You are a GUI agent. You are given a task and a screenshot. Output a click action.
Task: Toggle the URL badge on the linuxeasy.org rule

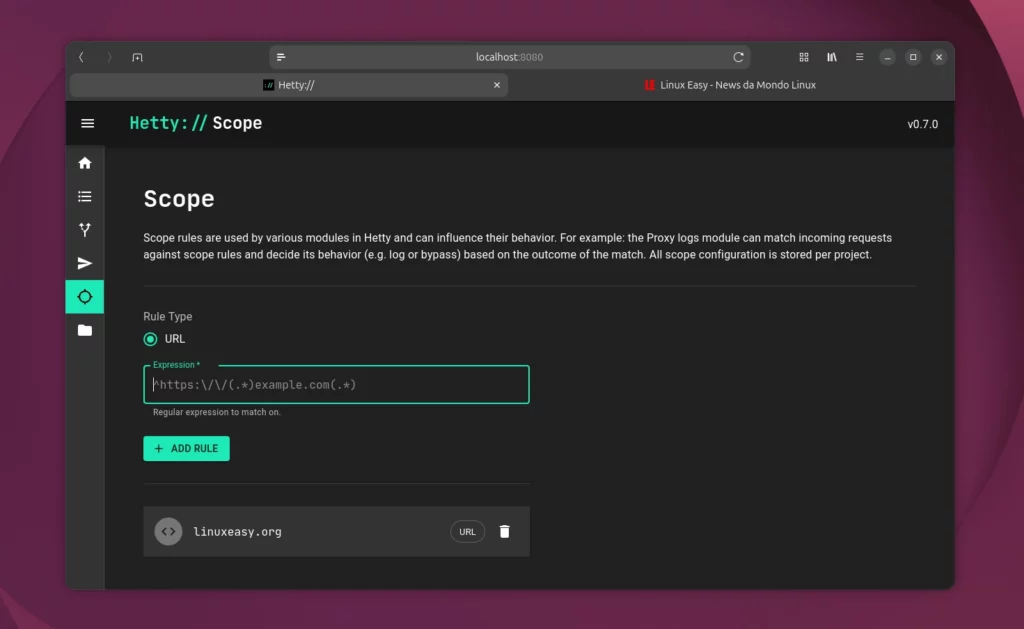[x=467, y=531]
